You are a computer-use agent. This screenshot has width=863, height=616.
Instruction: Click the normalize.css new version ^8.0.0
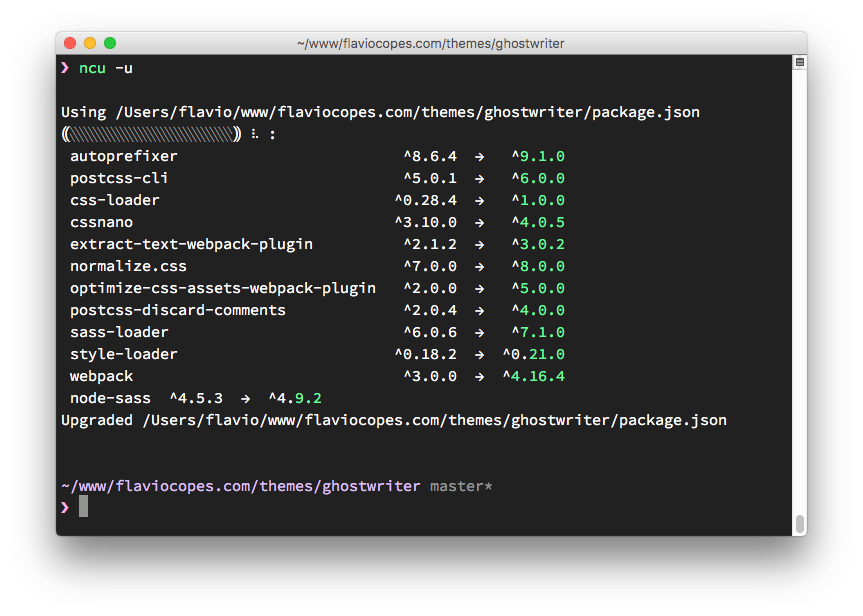click(x=538, y=266)
